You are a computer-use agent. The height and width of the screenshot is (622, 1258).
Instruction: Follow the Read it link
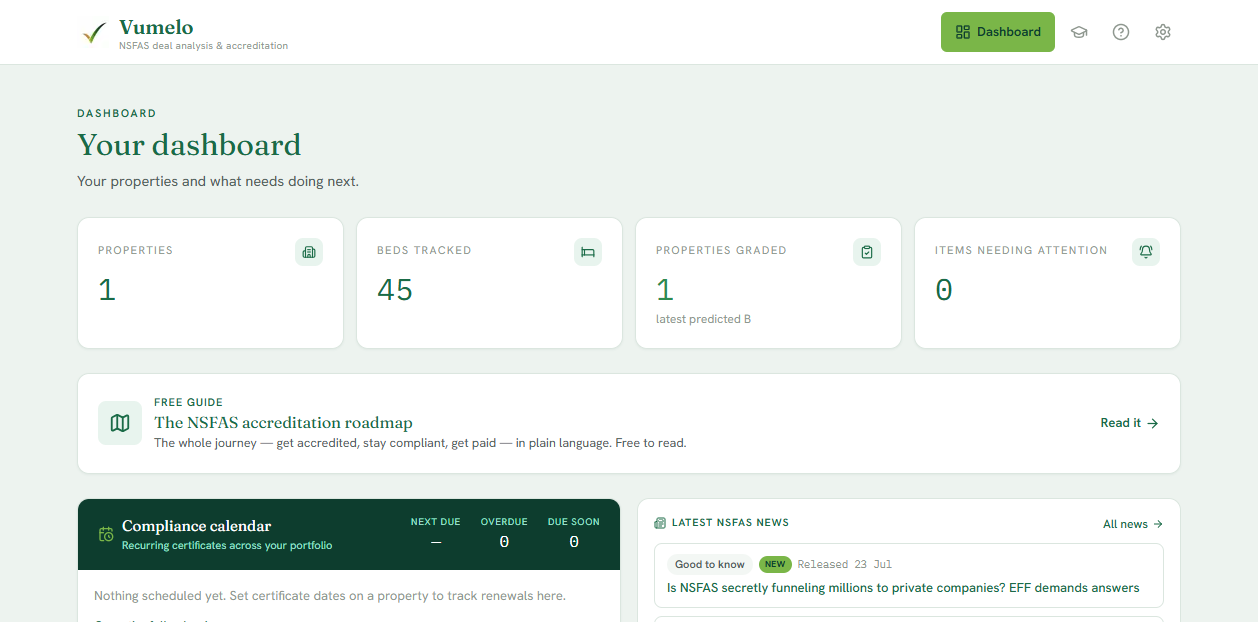pos(1129,423)
